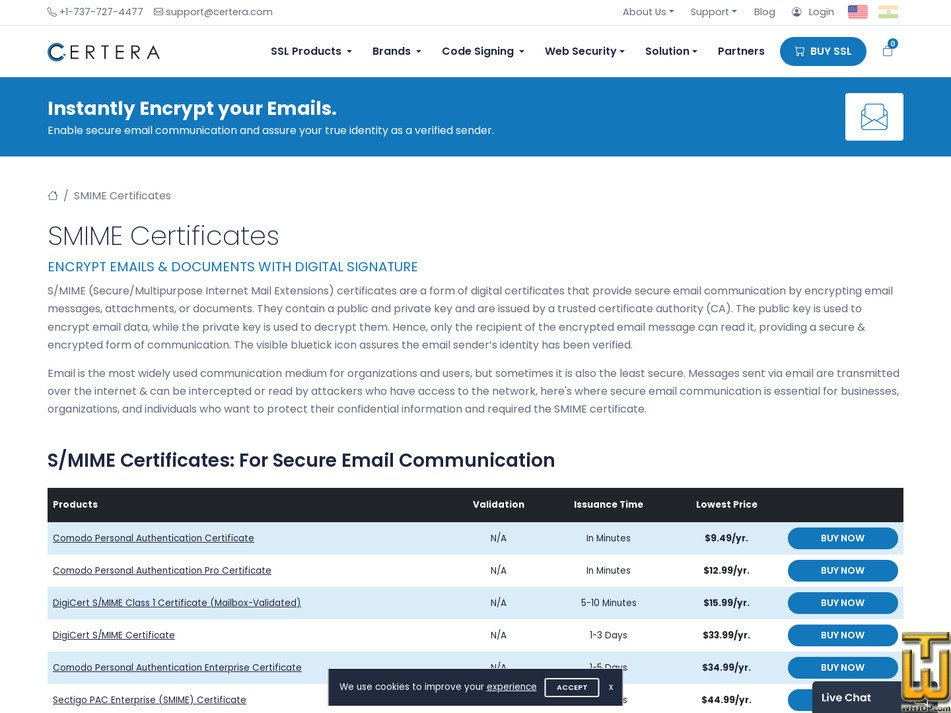This screenshot has height=713, width=951.
Task: Click the phone icon beside +1-737-727-4477
Action: (50, 12)
